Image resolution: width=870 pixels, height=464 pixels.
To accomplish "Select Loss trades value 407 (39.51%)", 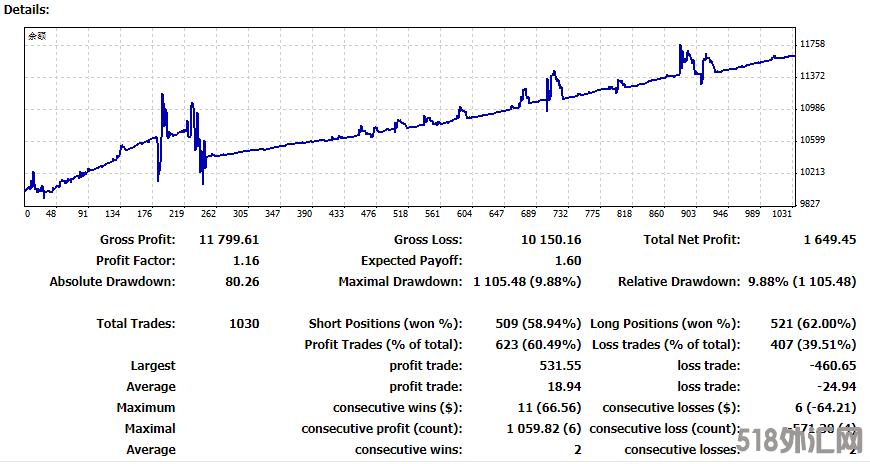I will pos(813,345).
